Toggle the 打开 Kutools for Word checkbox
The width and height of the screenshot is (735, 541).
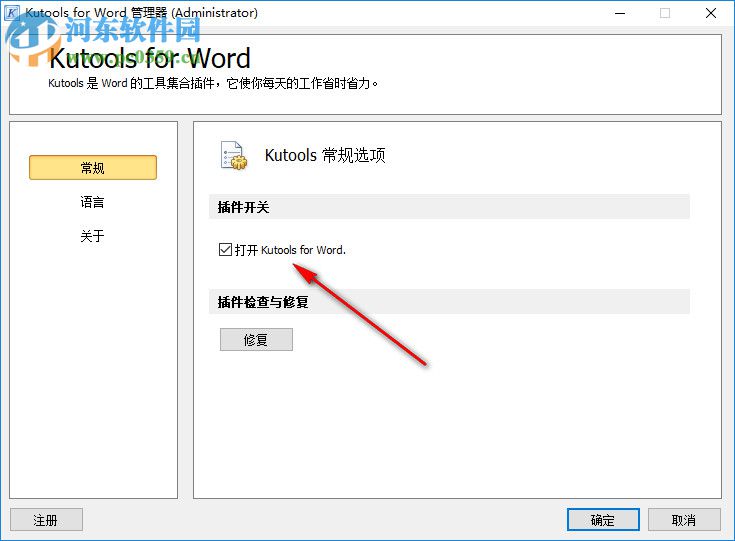(225, 249)
